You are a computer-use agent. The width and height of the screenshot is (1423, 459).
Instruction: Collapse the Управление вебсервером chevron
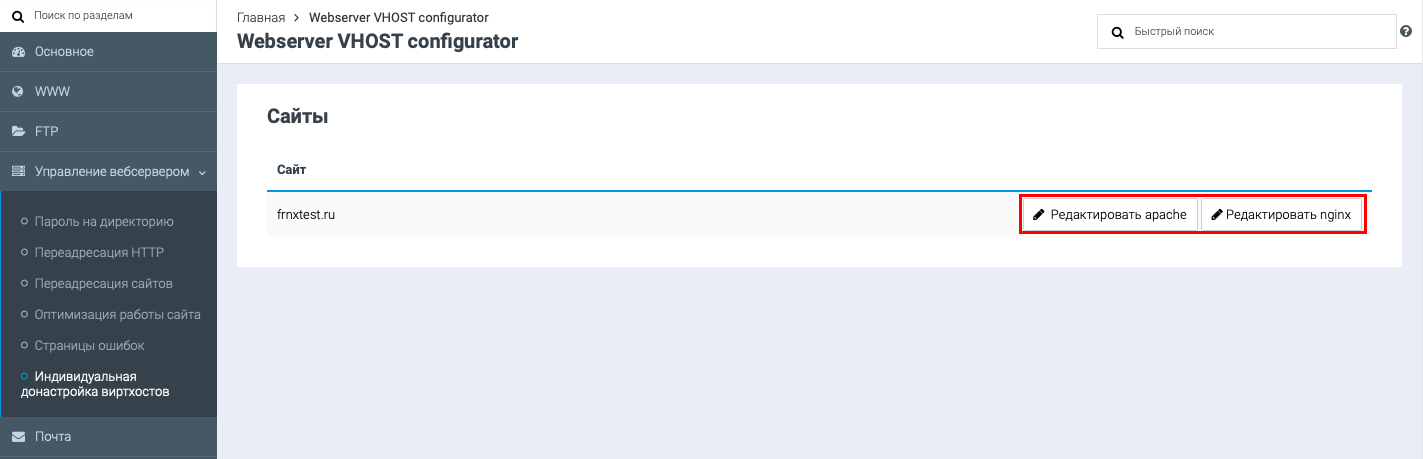(202, 173)
